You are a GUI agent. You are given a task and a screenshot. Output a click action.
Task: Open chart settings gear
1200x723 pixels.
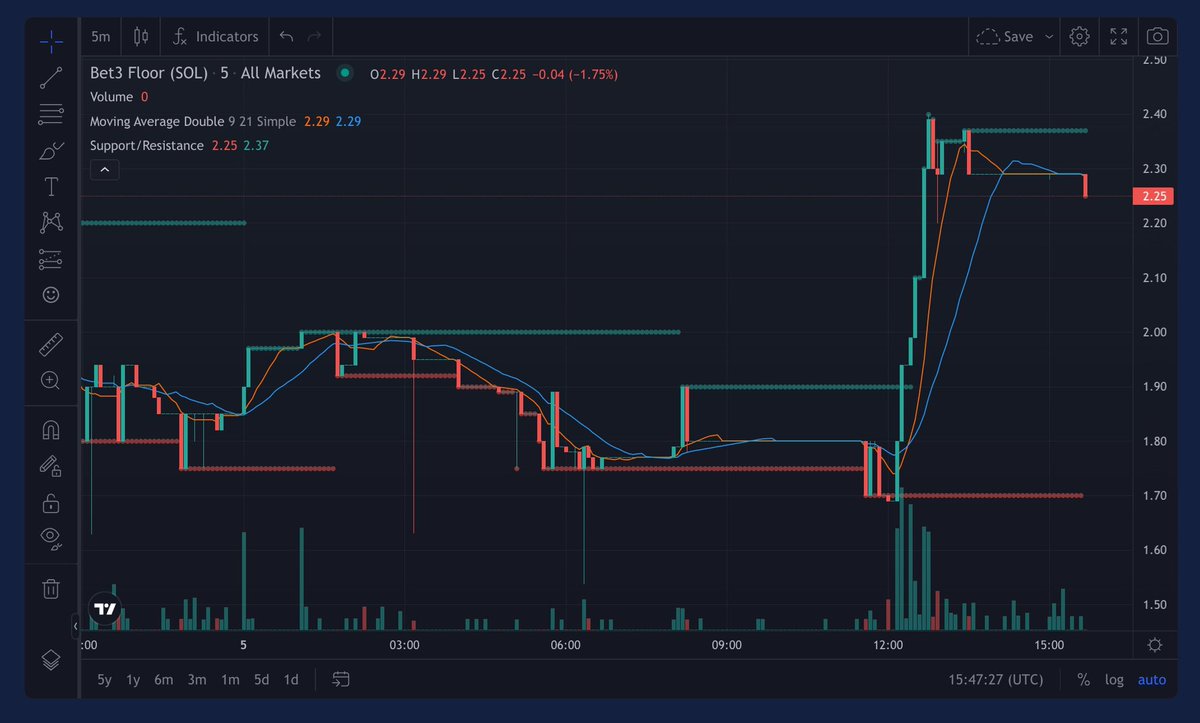1079,36
